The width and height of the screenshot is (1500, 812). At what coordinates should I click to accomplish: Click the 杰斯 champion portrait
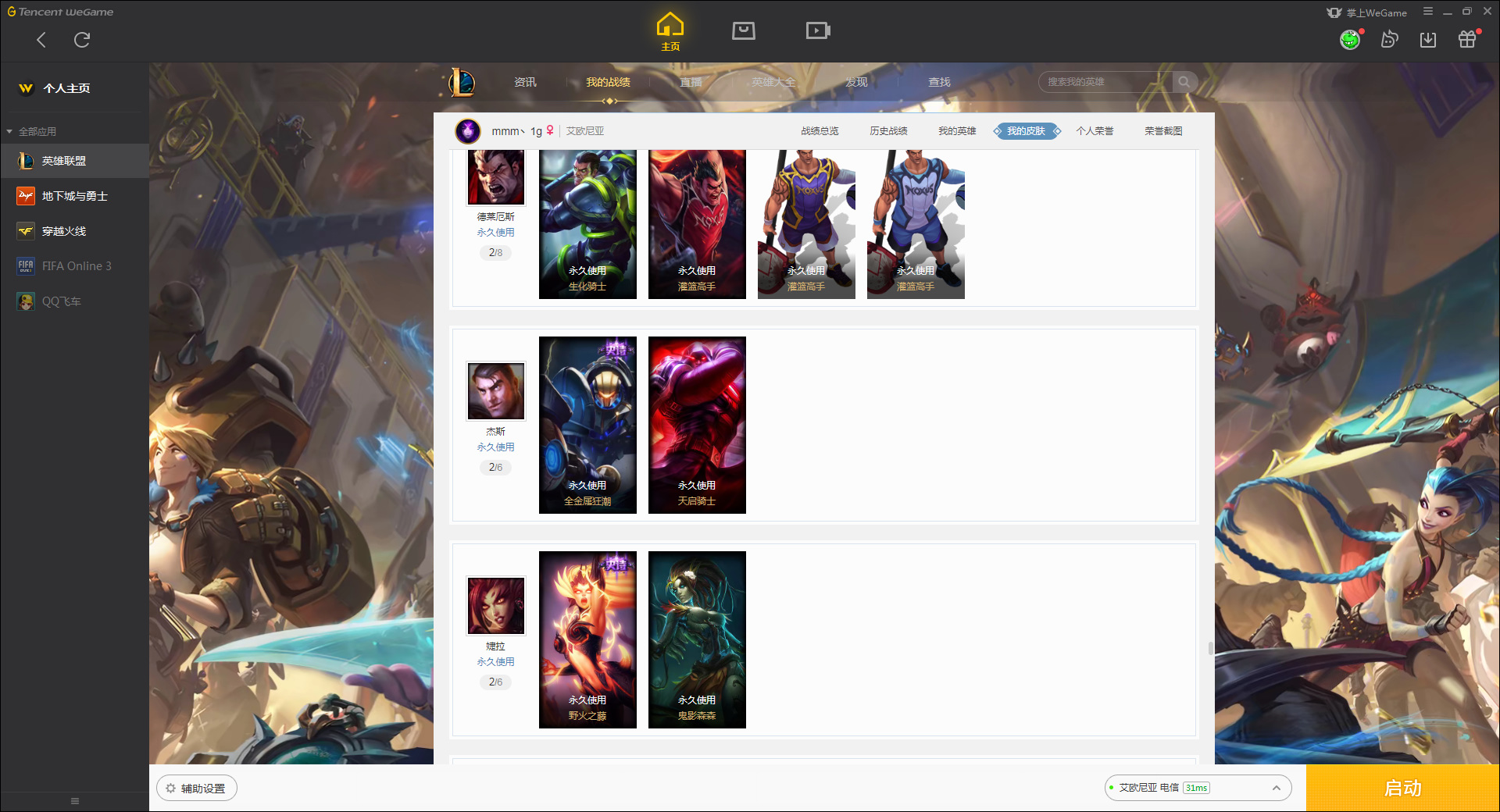[x=496, y=391]
